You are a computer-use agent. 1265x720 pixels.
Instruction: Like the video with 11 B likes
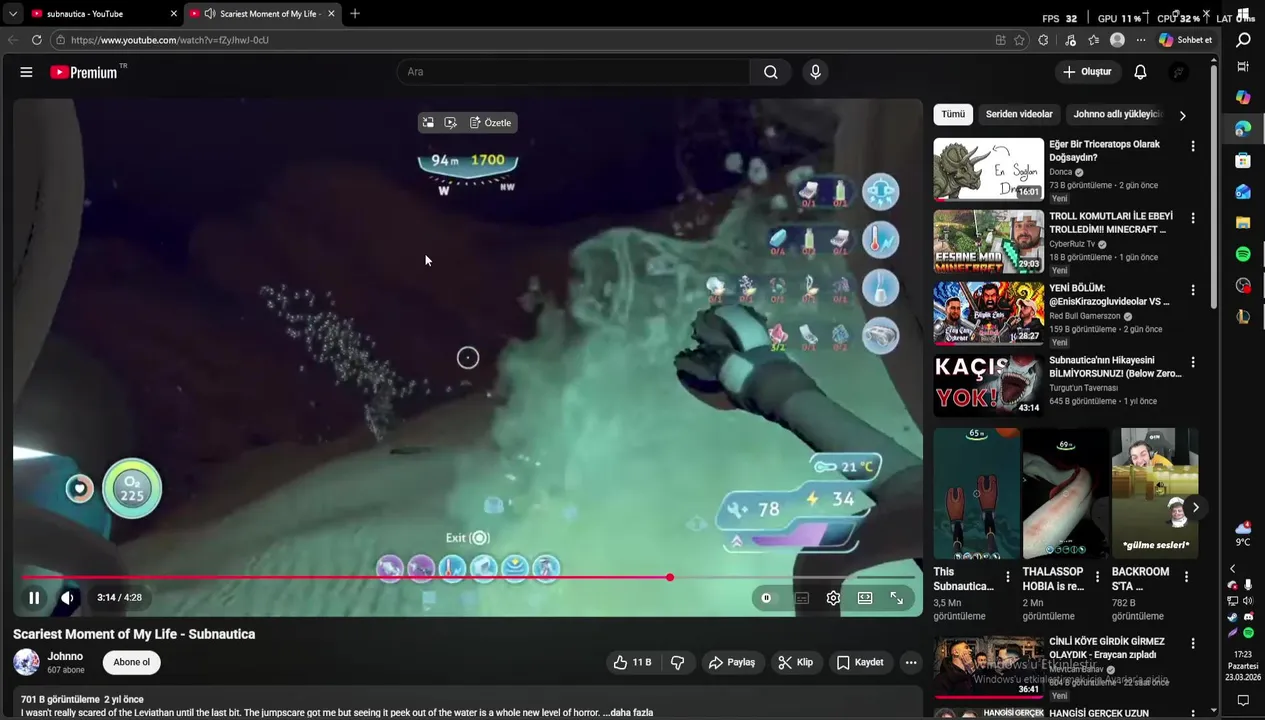[632, 662]
